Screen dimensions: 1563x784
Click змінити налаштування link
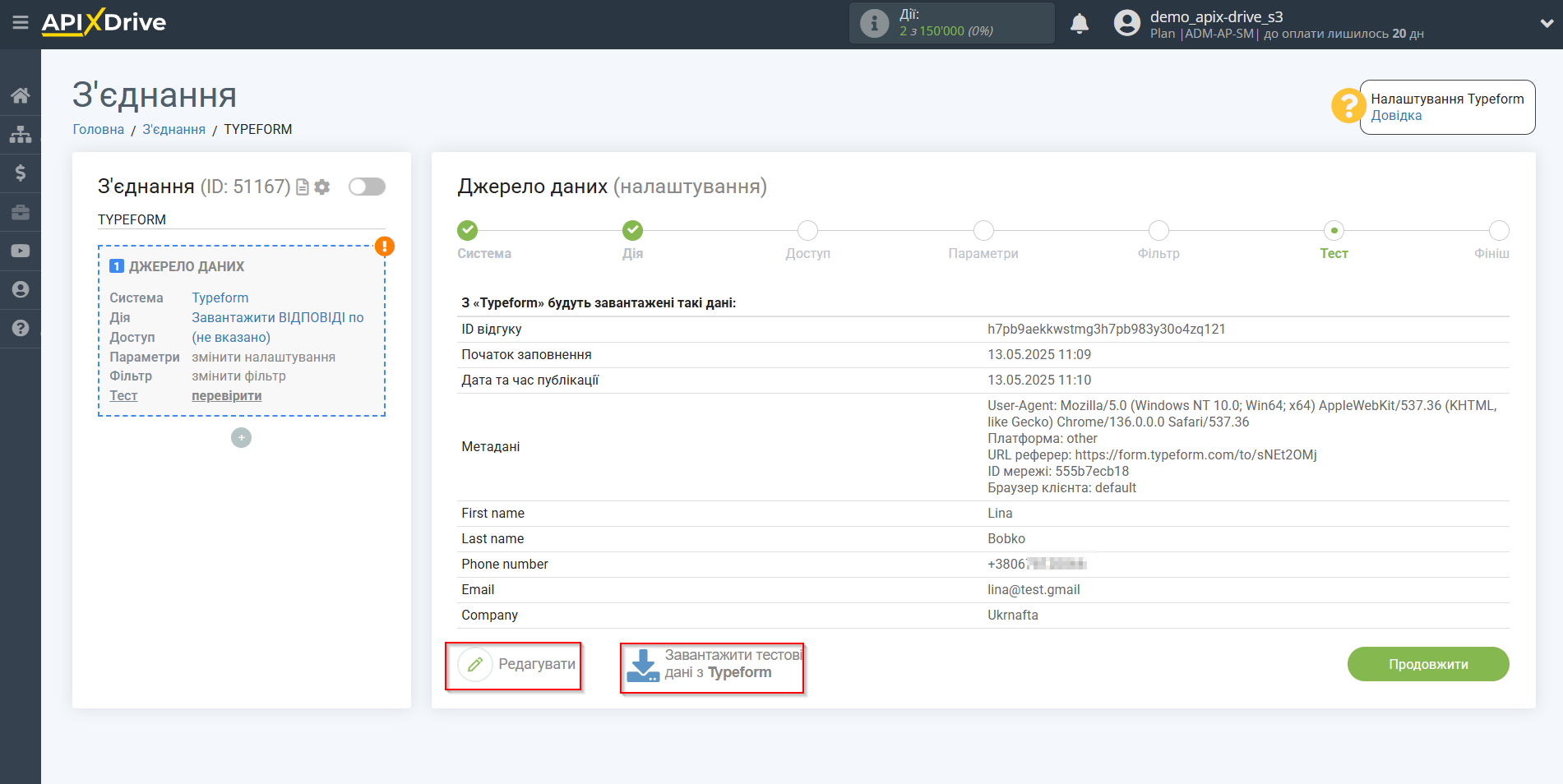pos(264,357)
